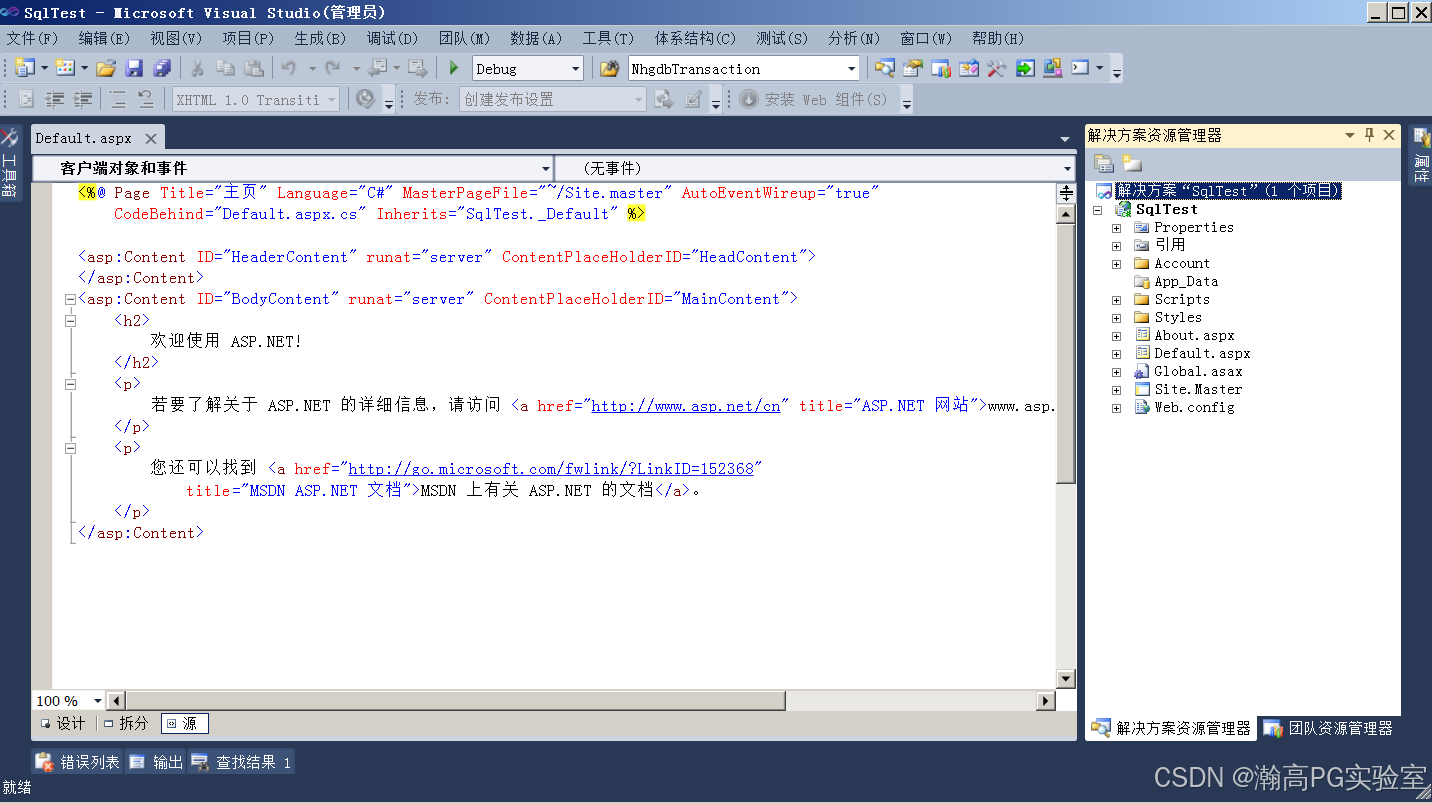Click the 安装 Web 组件(S) button

(814, 99)
